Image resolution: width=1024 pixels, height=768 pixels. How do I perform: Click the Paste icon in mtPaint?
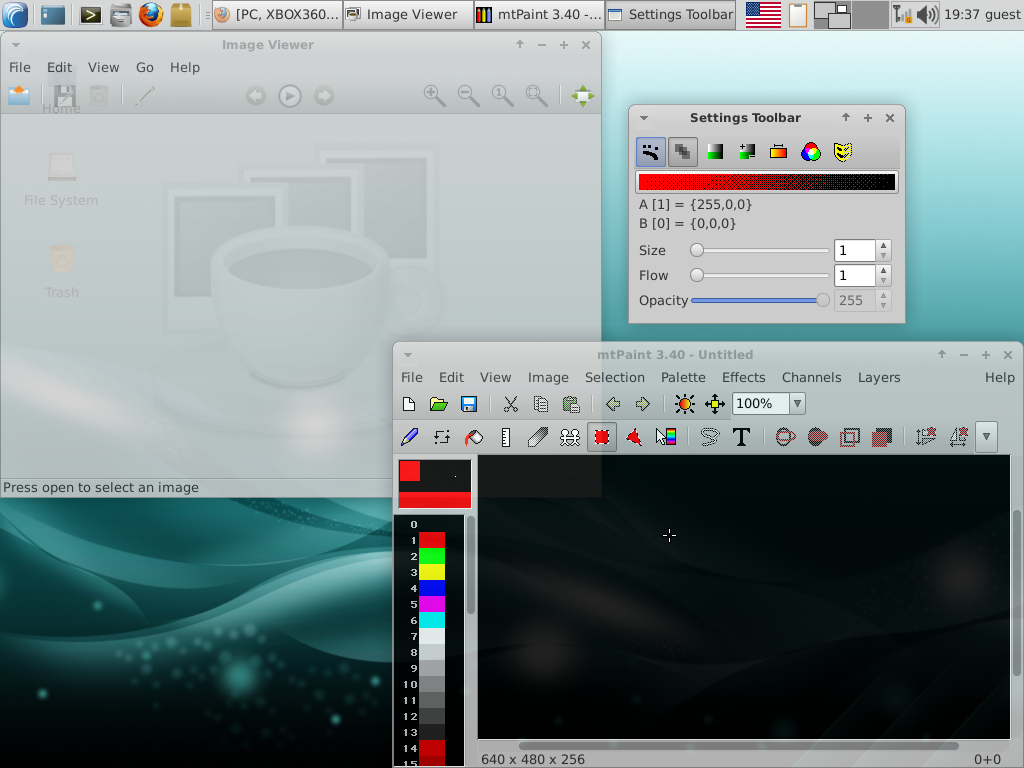[571, 404]
